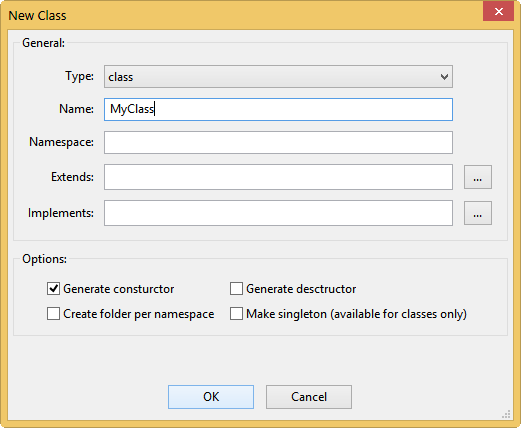
Task: Click the Create folder per namespace label
Action: (x=139, y=314)
